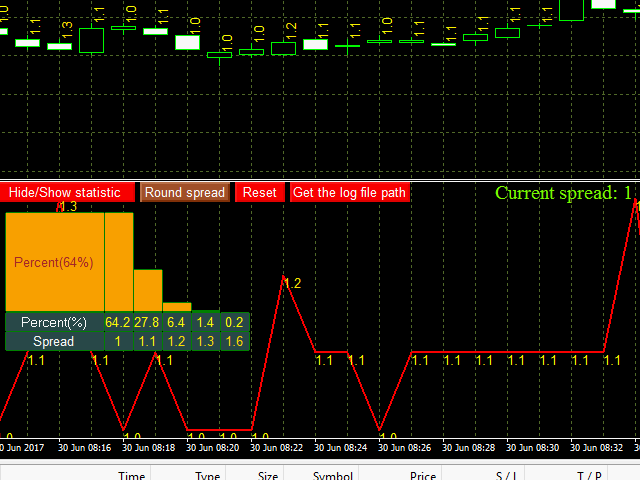Image resolution: width=640 pixels, height=480 pixels.
Task: Click the Price column header
Action: 423,476
